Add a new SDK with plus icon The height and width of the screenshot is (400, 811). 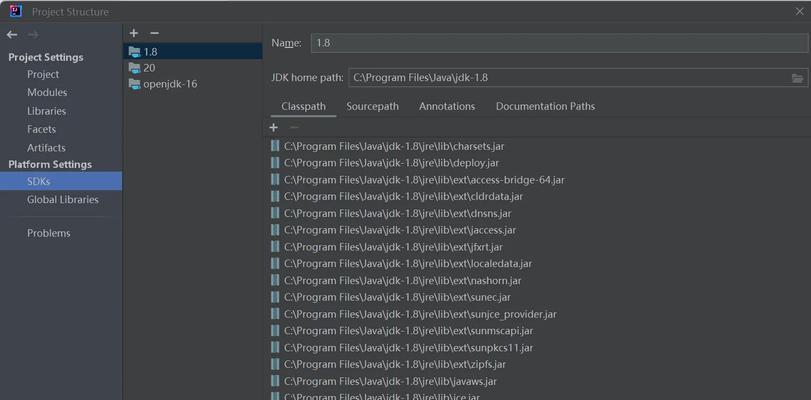(134, 33)
